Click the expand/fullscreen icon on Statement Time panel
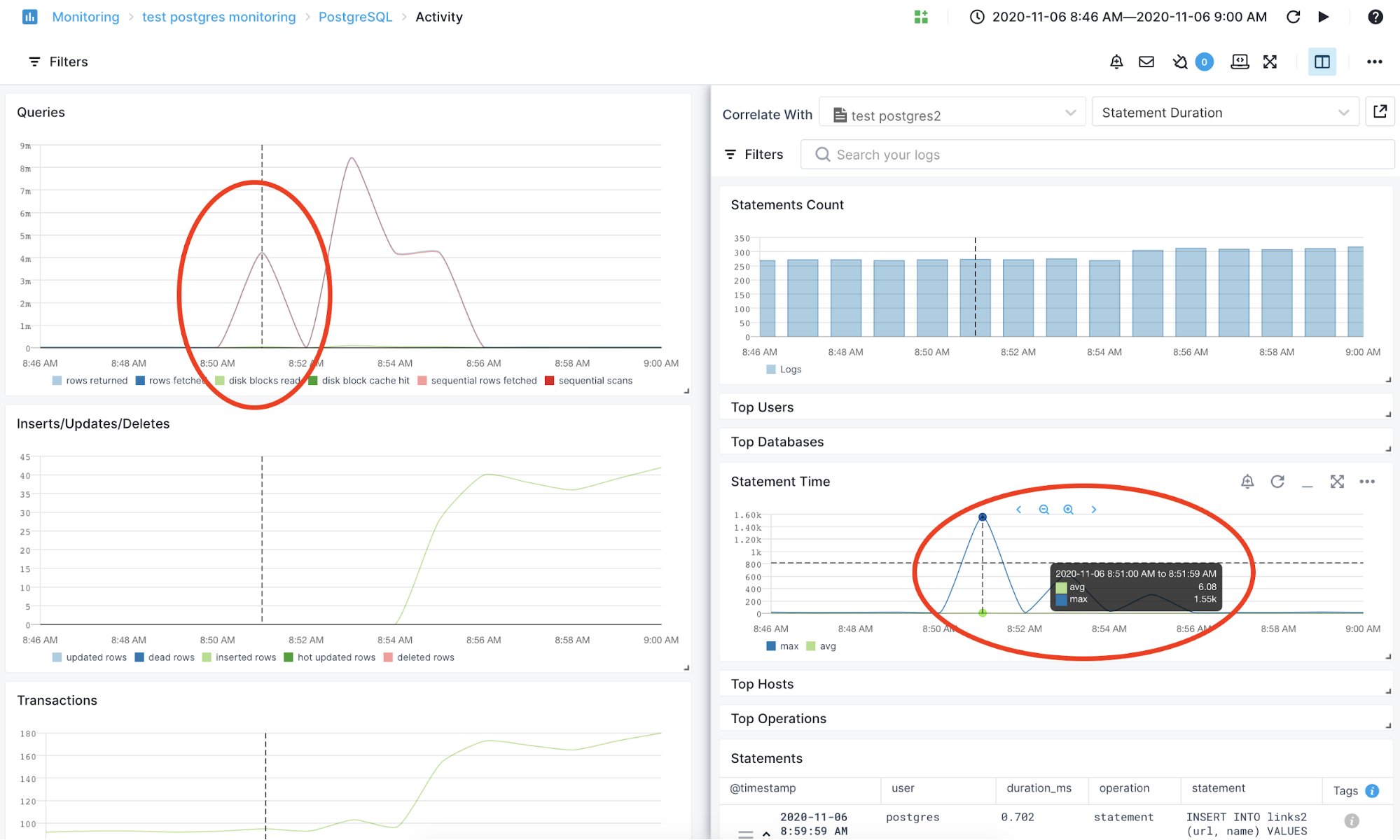 coord(1337,482)
